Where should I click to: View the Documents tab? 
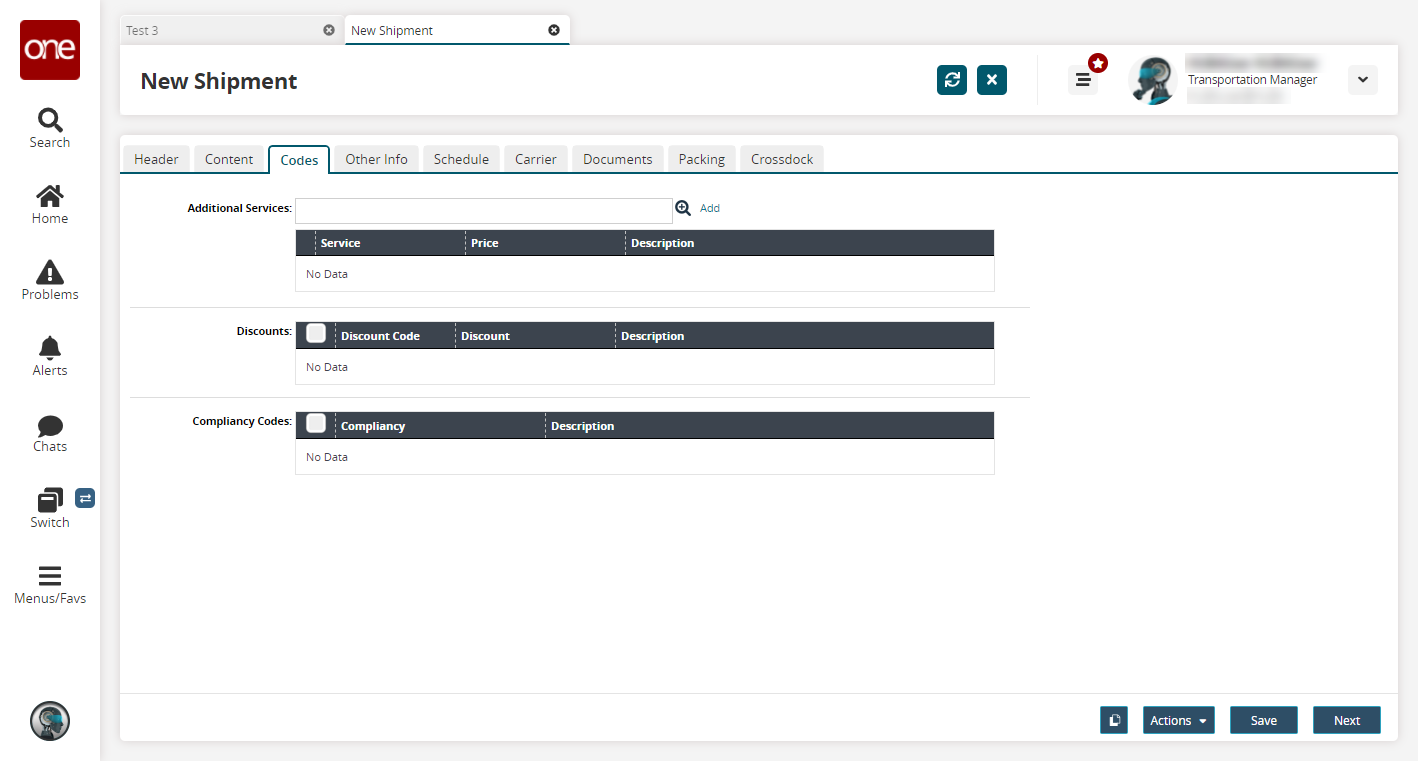(x=618, y=159)
